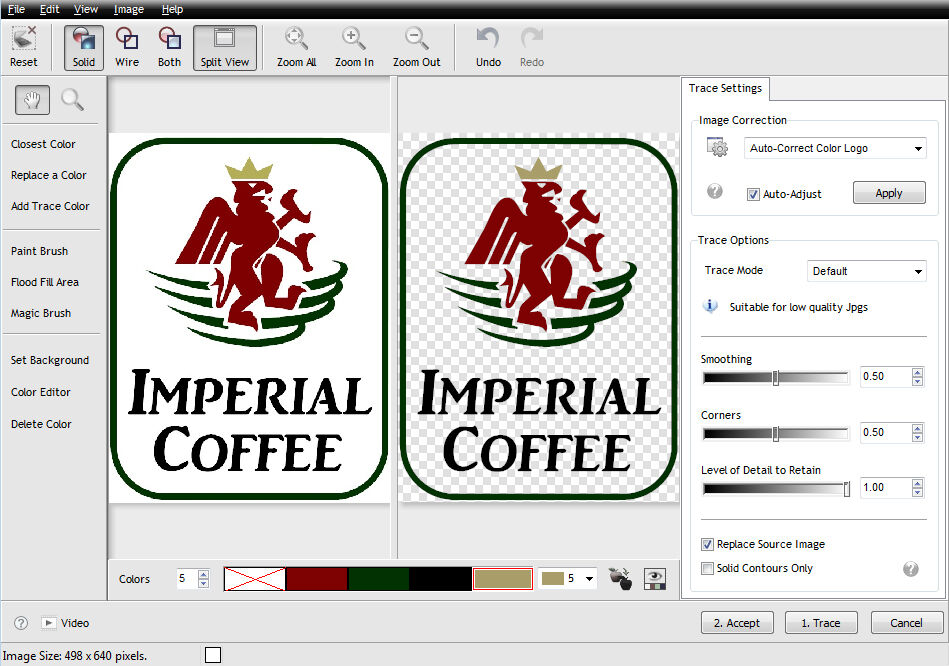Open the Trace Settings tab
The width and height of the screenshot is (949, 666).
(x=725, y=88)
